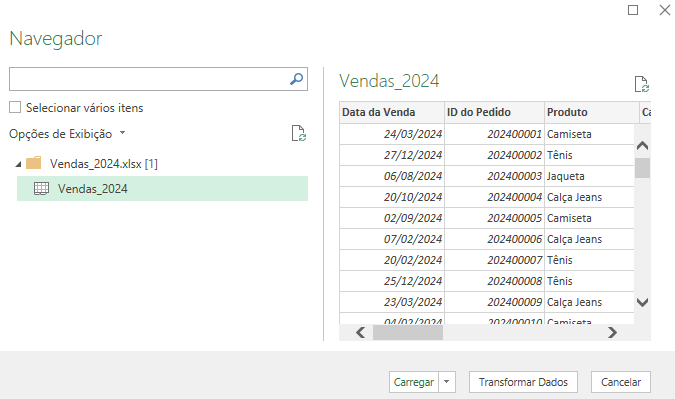
Task: Maximize the Navegador window
Action: click(x=633, y=10)
